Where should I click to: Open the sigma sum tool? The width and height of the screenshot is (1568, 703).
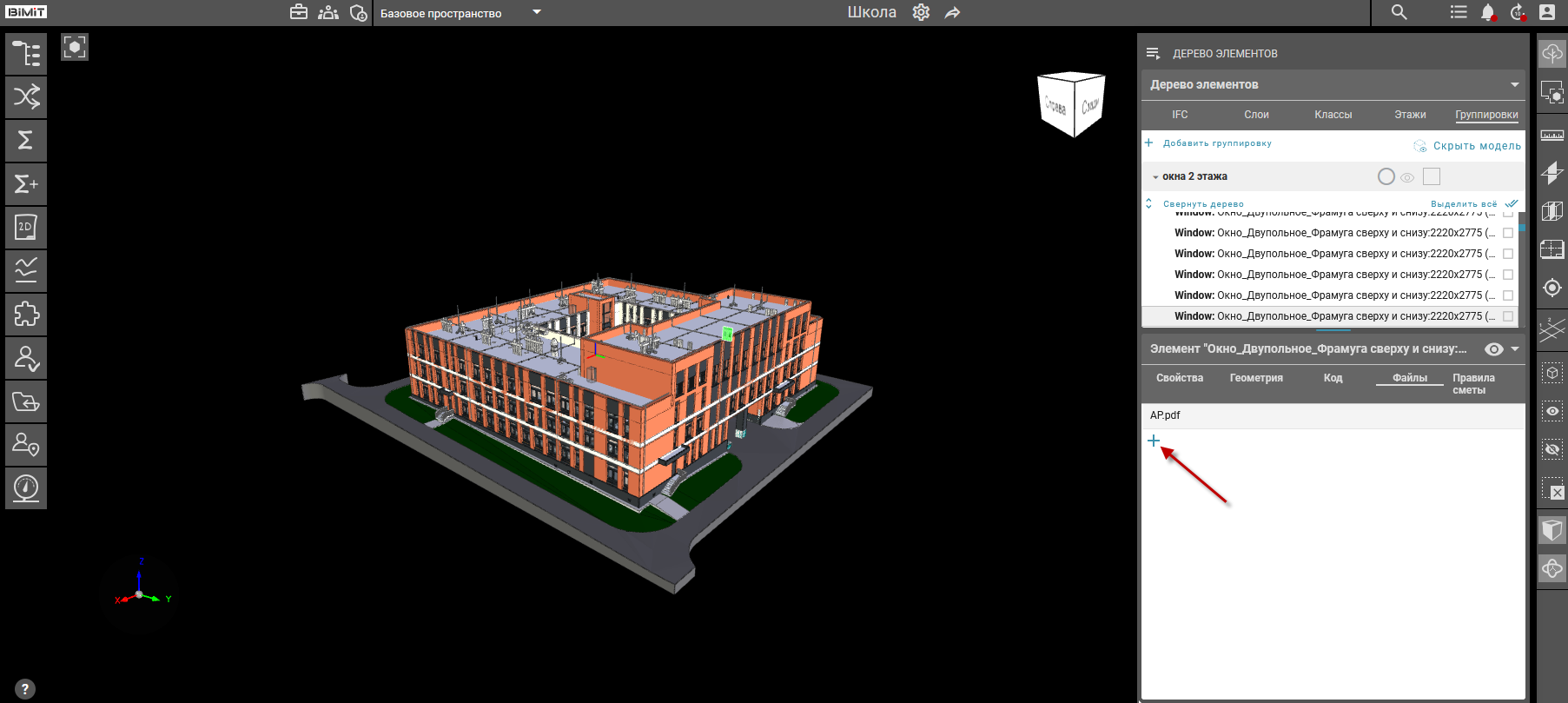[x=26, y=140]
